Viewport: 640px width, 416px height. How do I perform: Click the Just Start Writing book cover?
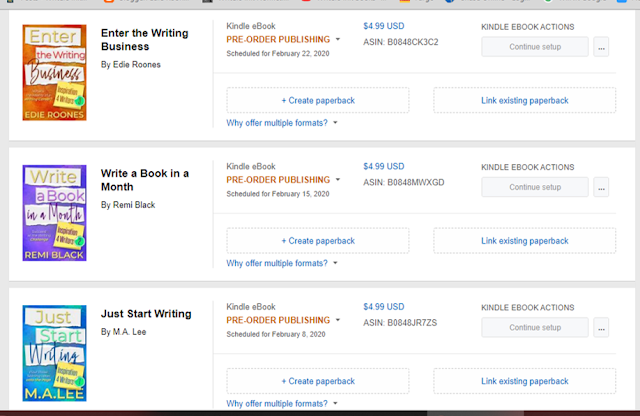coord(55,353)
